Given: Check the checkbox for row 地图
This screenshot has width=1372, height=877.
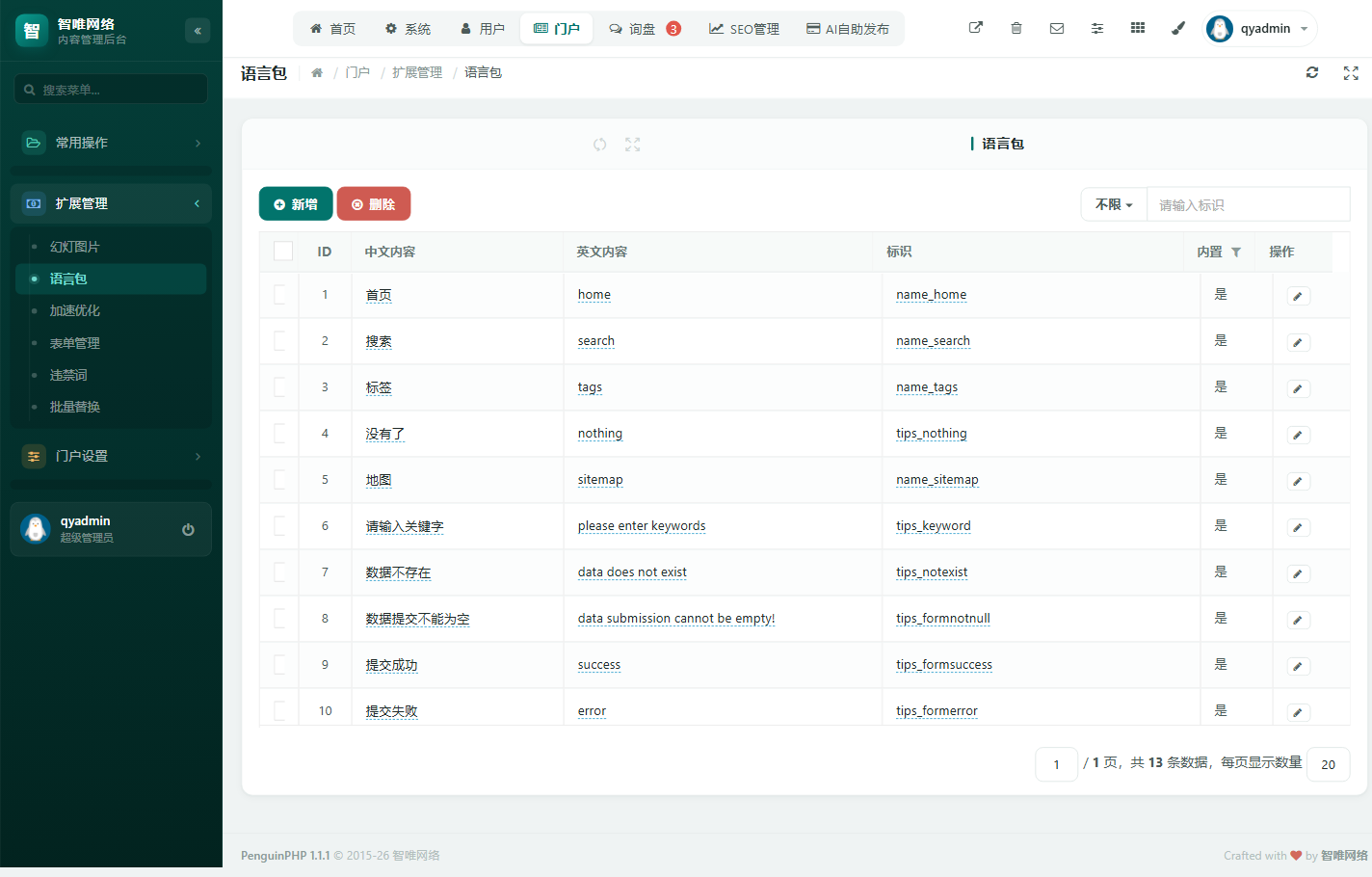Looking at the screenshot, I should [280, 479].
